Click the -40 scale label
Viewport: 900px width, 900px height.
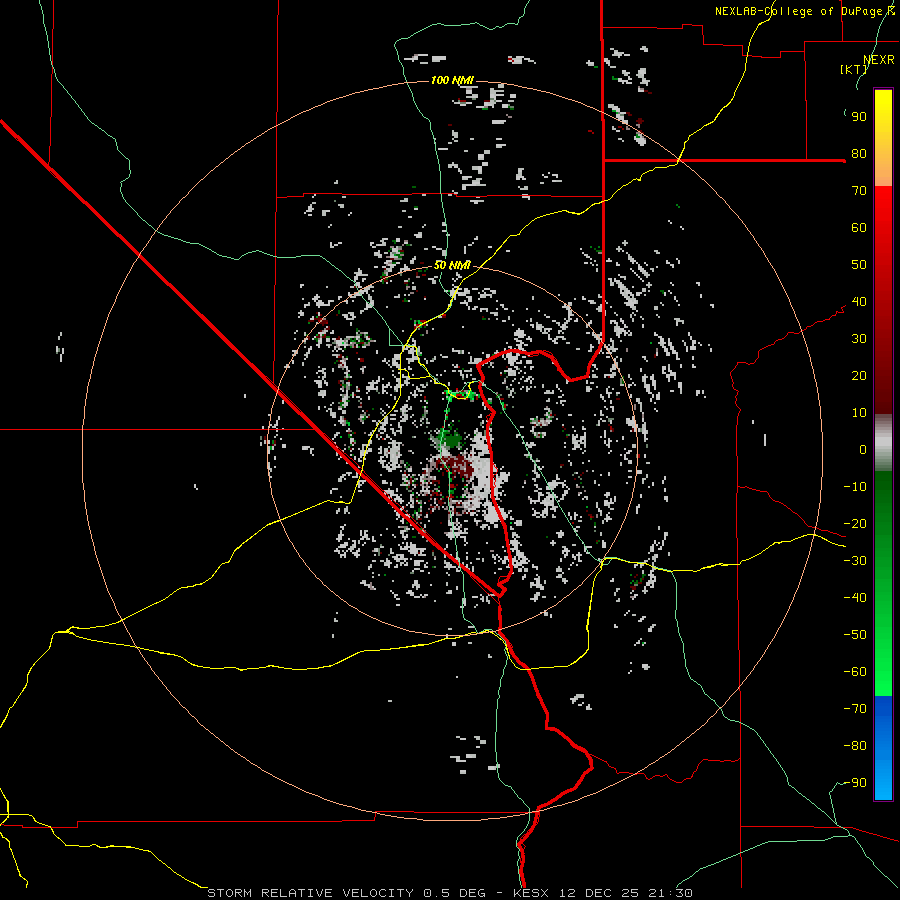pyautogui.click(x=855, y=598)
